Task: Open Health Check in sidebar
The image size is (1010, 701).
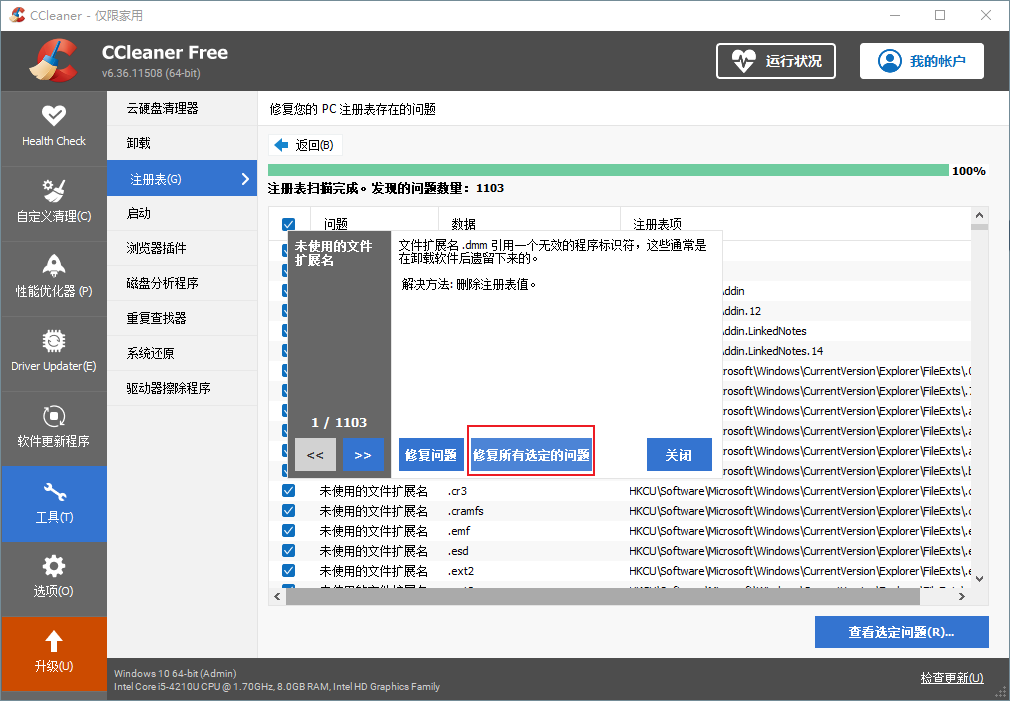Action: [53, 128]
